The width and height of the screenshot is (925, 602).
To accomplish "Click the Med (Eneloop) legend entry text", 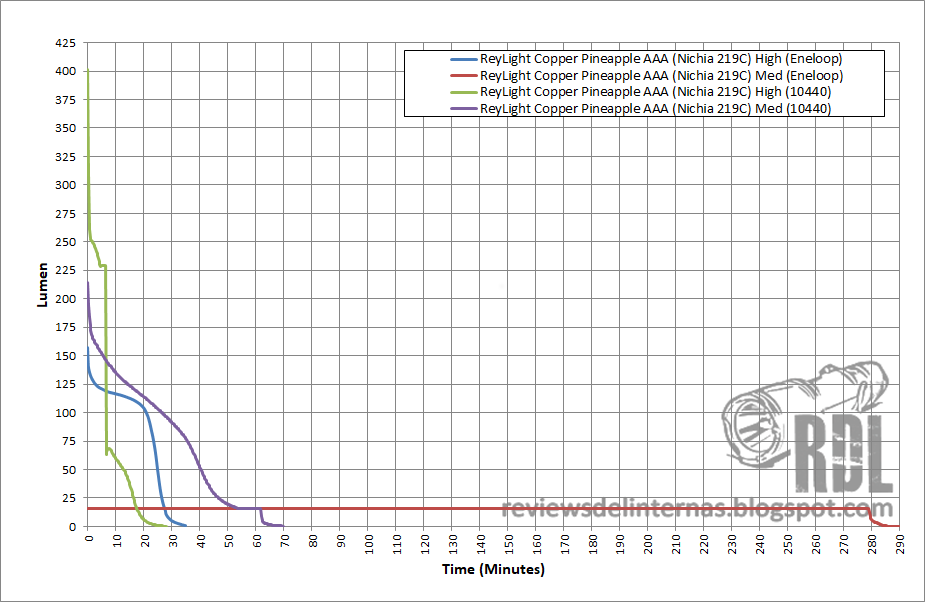I will pyautogui.click(x=662, y=76).
